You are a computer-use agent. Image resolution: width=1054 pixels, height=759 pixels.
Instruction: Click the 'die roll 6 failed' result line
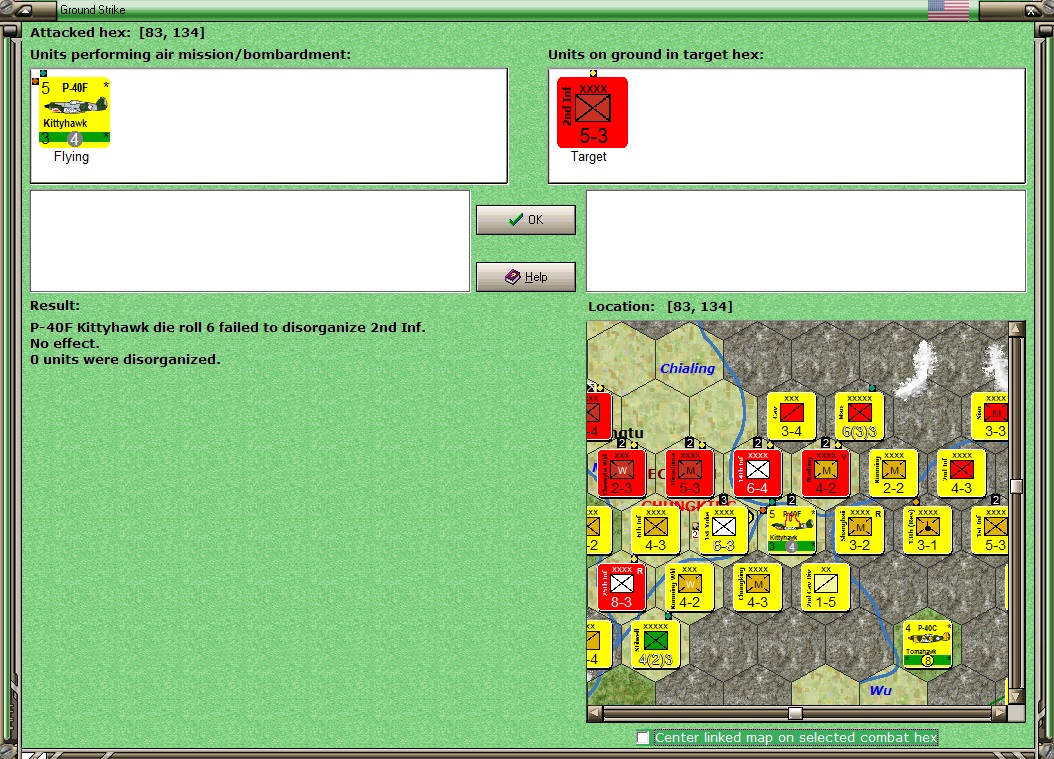coord(228,327)
